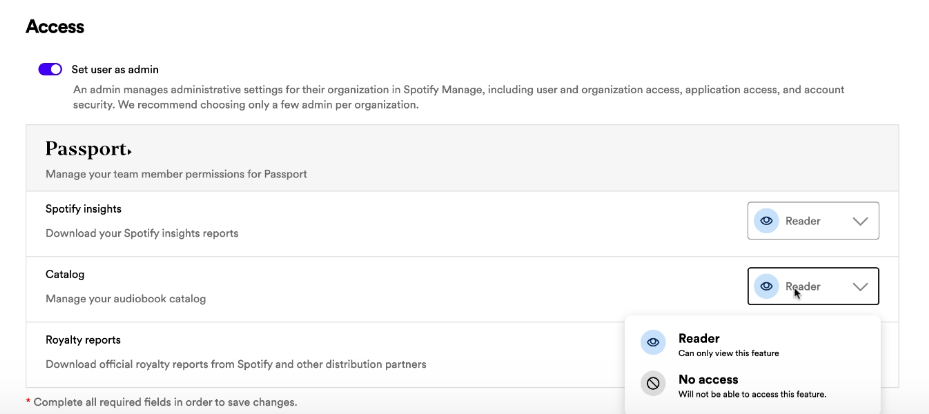Click 'Will not be able to access' description
The height and width of the screenshot is (414, 929).
tap(752, 394)
